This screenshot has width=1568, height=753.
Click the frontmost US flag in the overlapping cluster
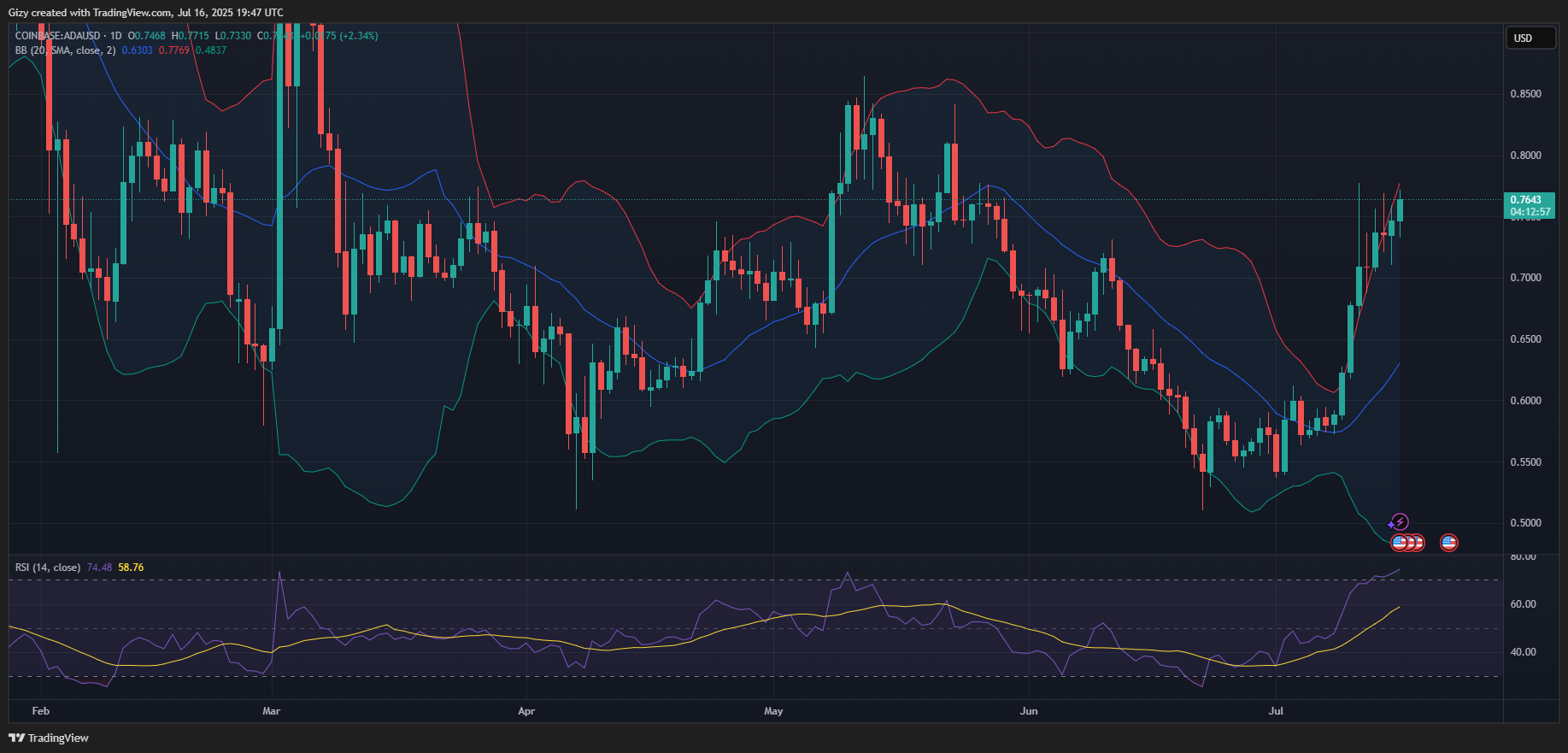pos(1400,542)
